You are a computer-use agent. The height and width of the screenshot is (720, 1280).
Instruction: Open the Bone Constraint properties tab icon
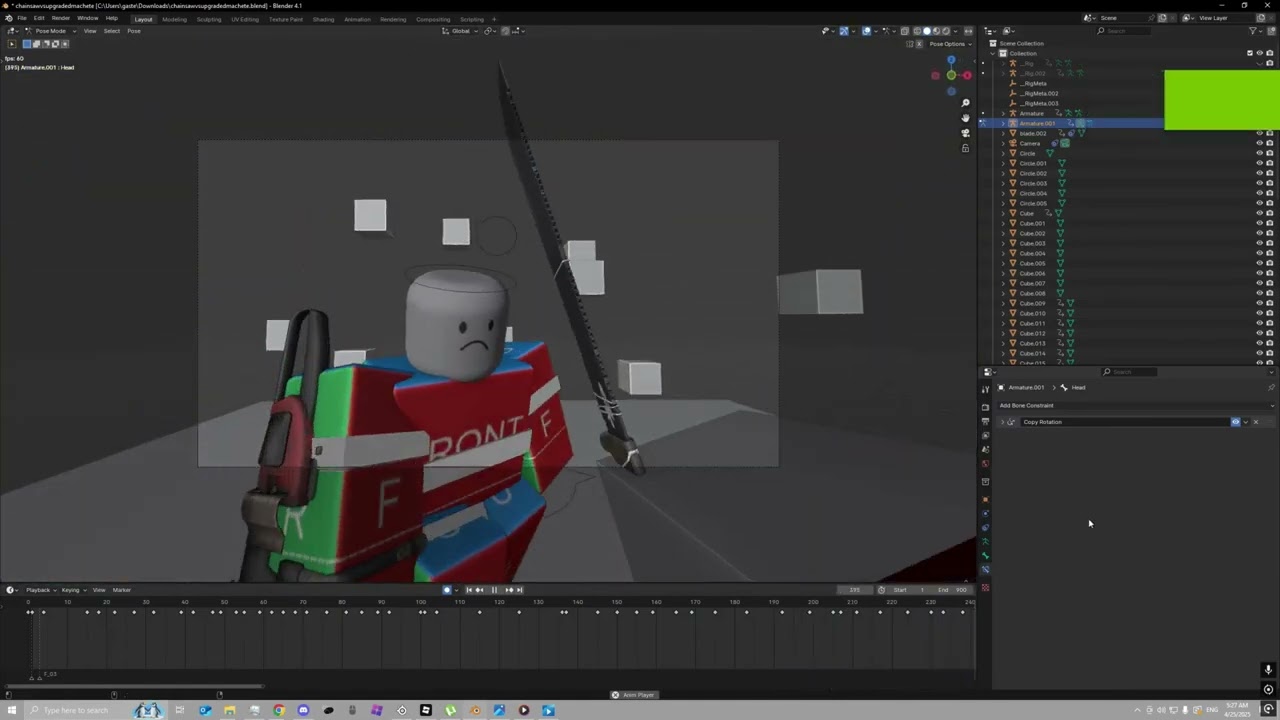(985, 569)
